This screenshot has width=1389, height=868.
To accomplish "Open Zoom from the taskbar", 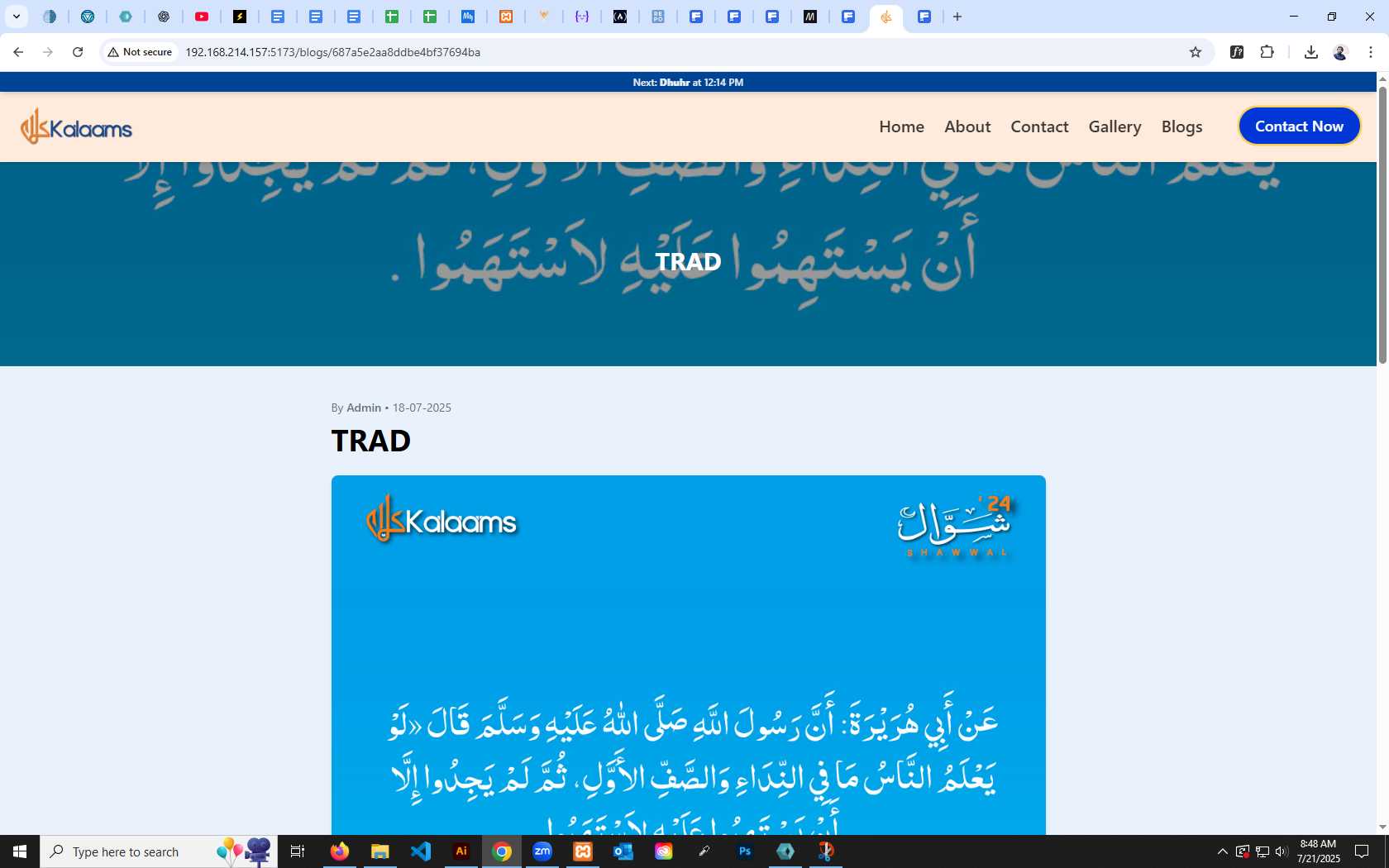I will pos(542,851).
